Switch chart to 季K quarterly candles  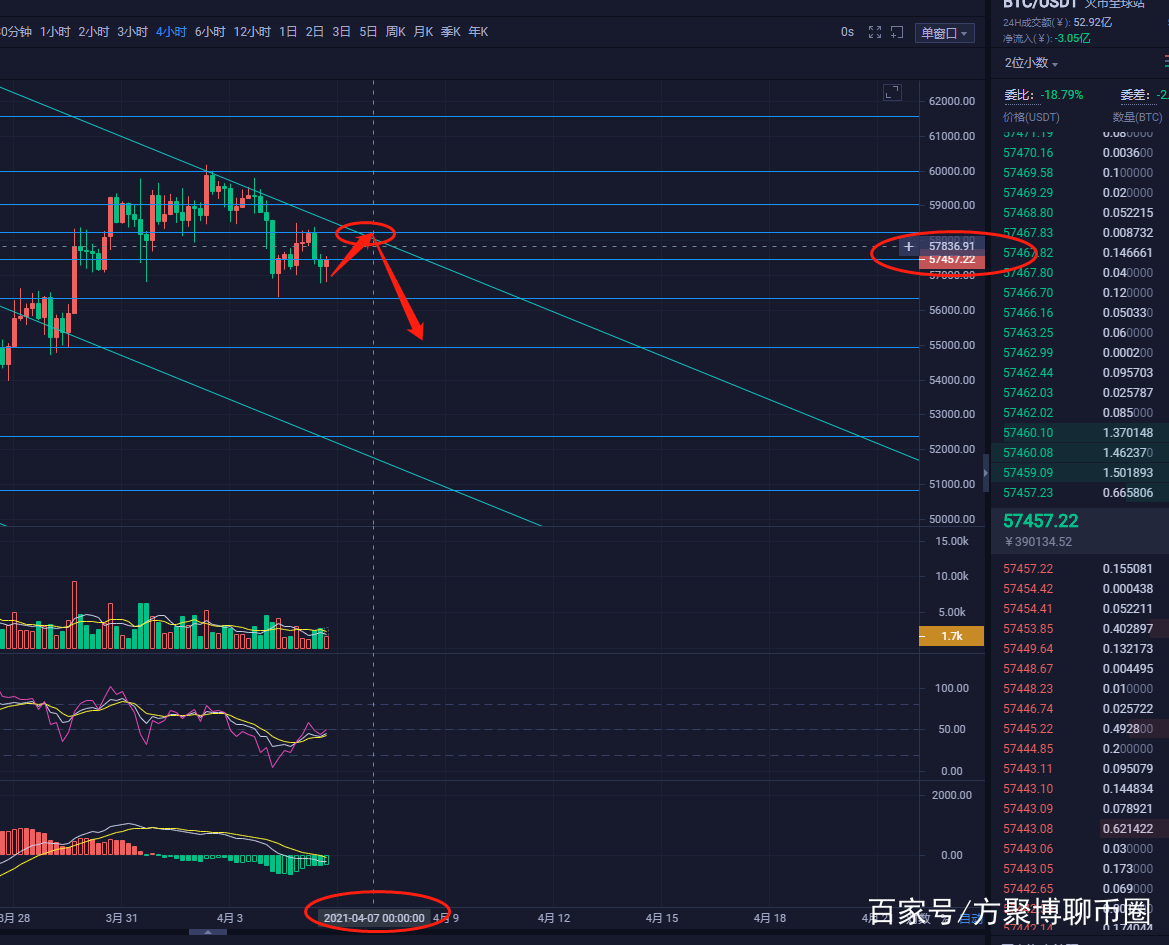pos(451,31)
